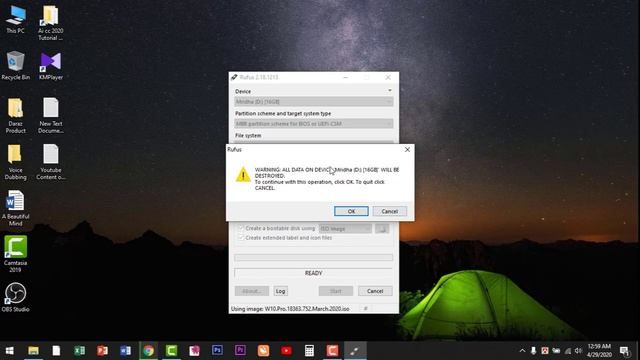Click the microphone tray icon
The height and width of the screenshot is (360, 640).
[x=533, y=351]
